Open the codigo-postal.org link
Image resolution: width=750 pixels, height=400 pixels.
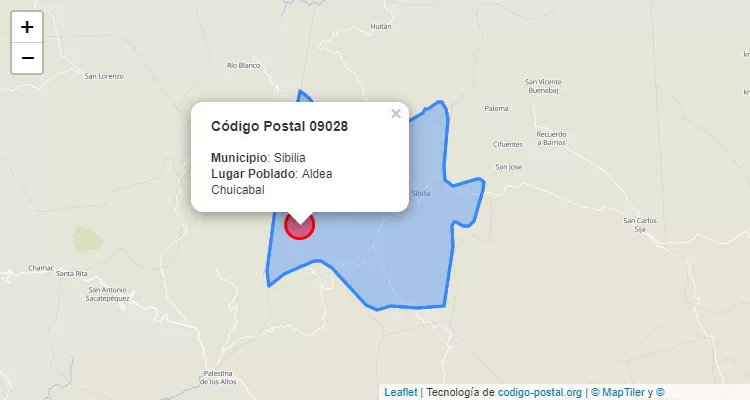tap(540, 392)
